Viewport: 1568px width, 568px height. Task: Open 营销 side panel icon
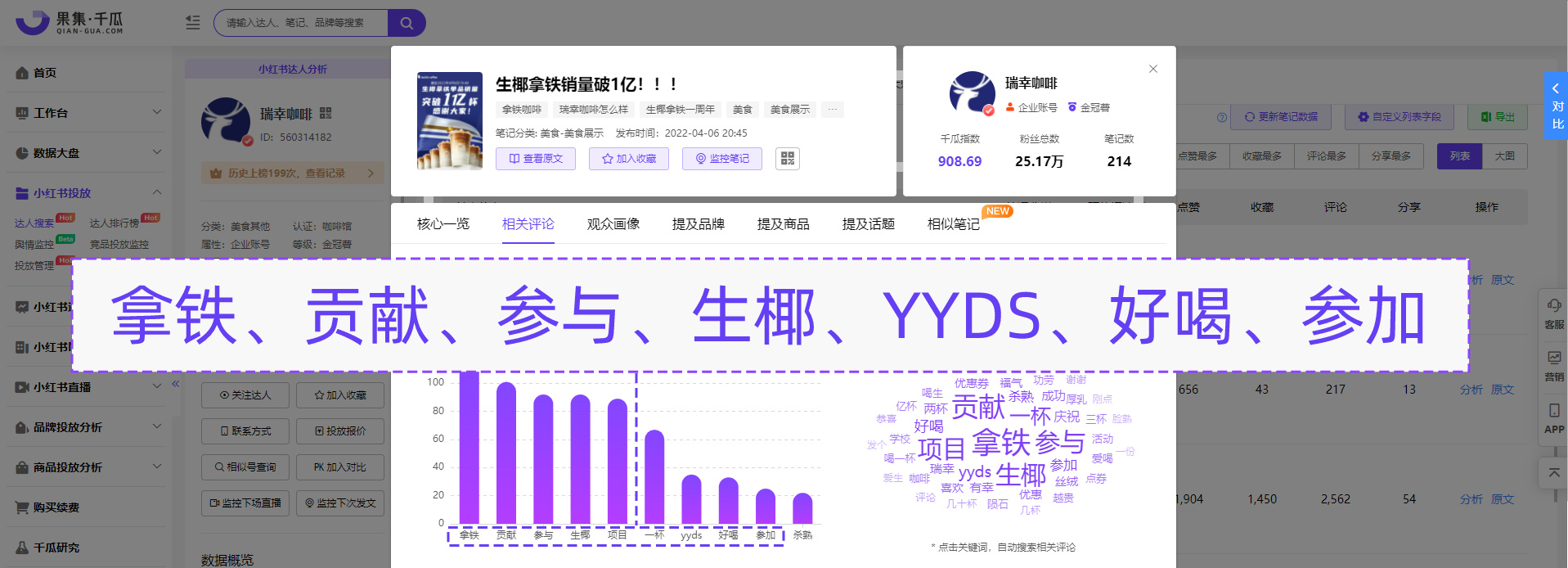1554,366
